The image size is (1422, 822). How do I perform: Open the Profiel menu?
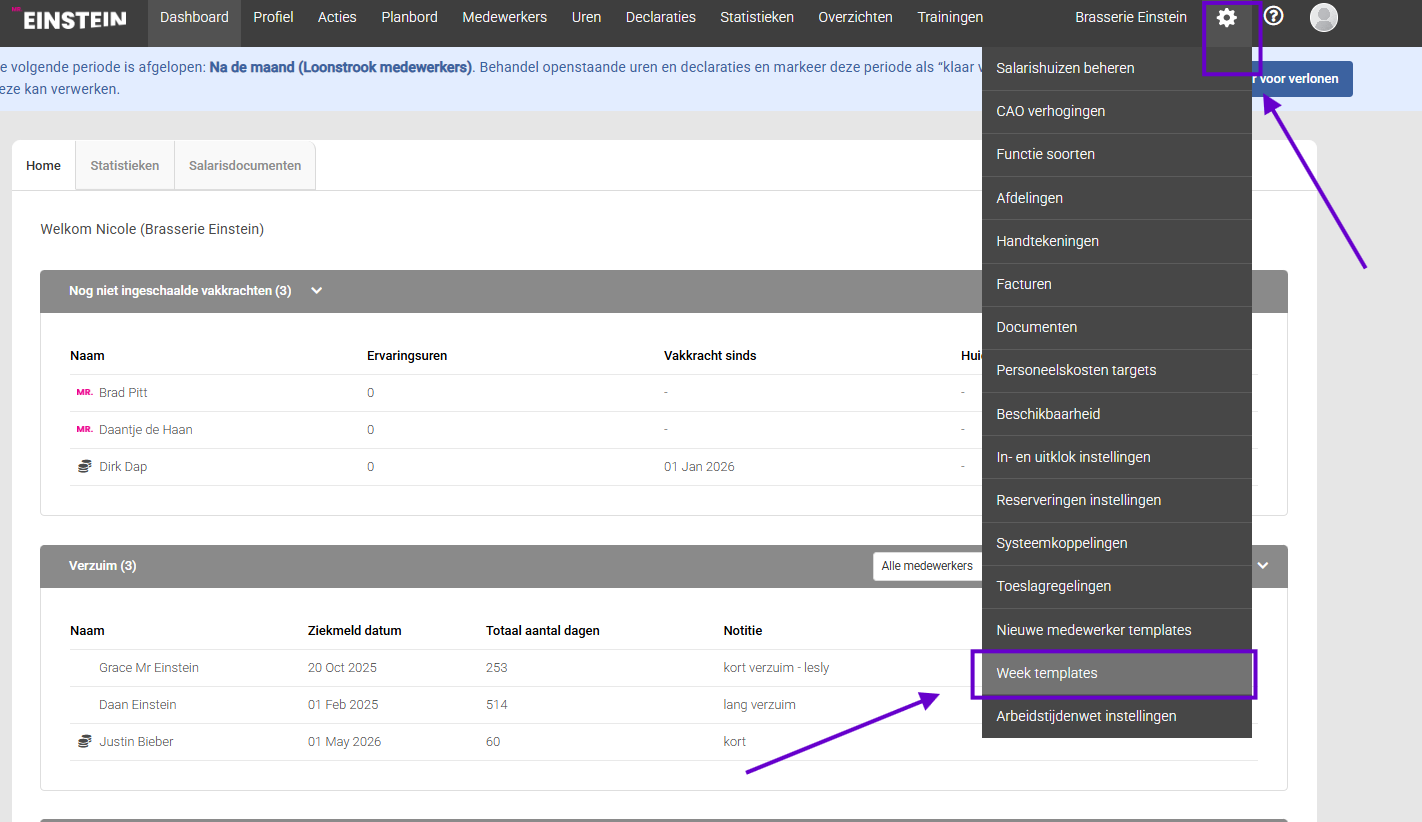pos(273,17)
